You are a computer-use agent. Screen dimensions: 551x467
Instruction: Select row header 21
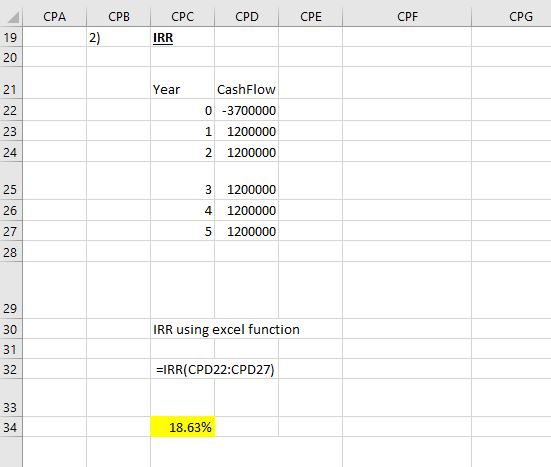tap(11, 83)
